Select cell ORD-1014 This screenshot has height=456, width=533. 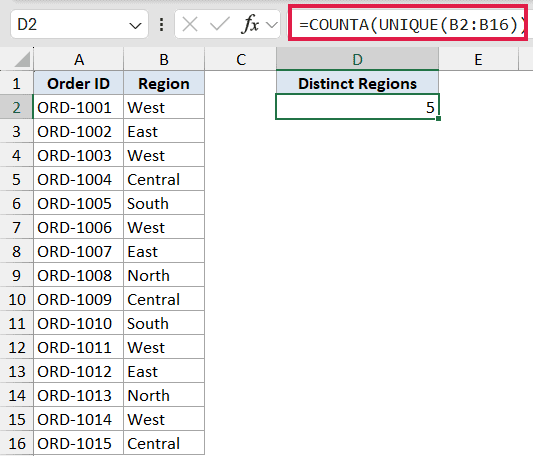(x=79, y=419)
